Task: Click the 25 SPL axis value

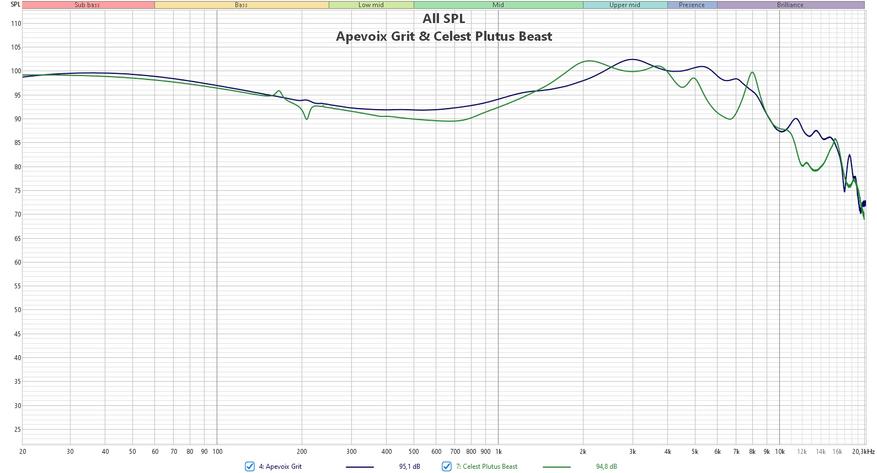Action: (x=17, y=430)
